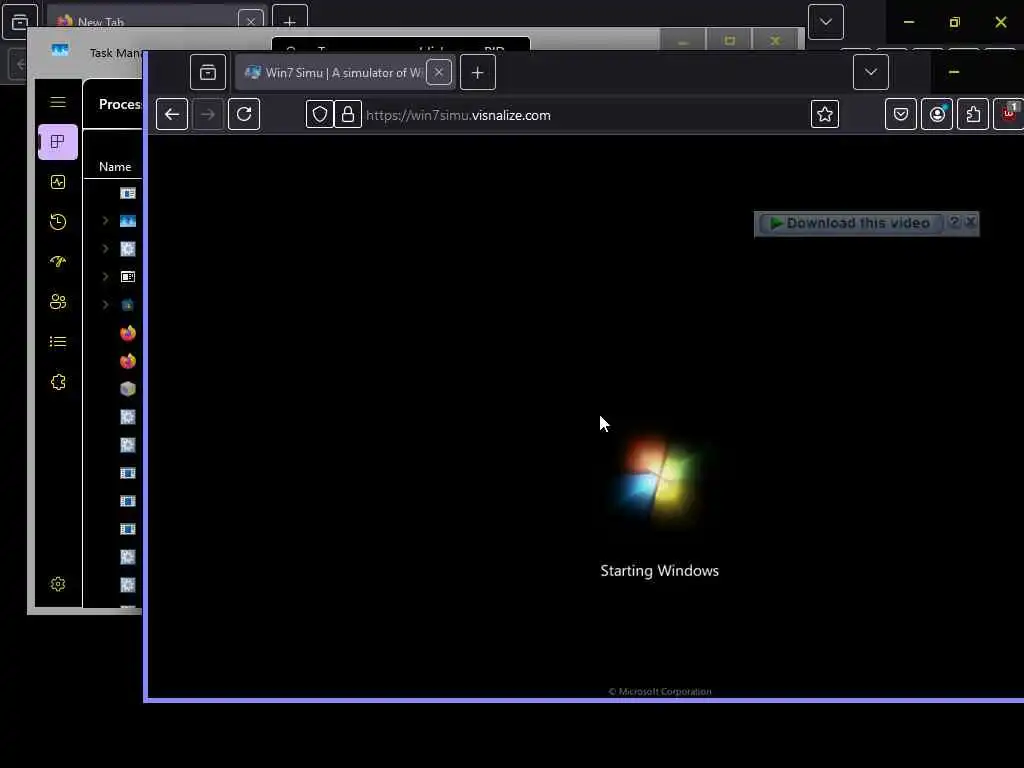Expand the first collapsed process row in Task Manager
This screenshot has width=1024, height=768.
click(x=105, y=221)
